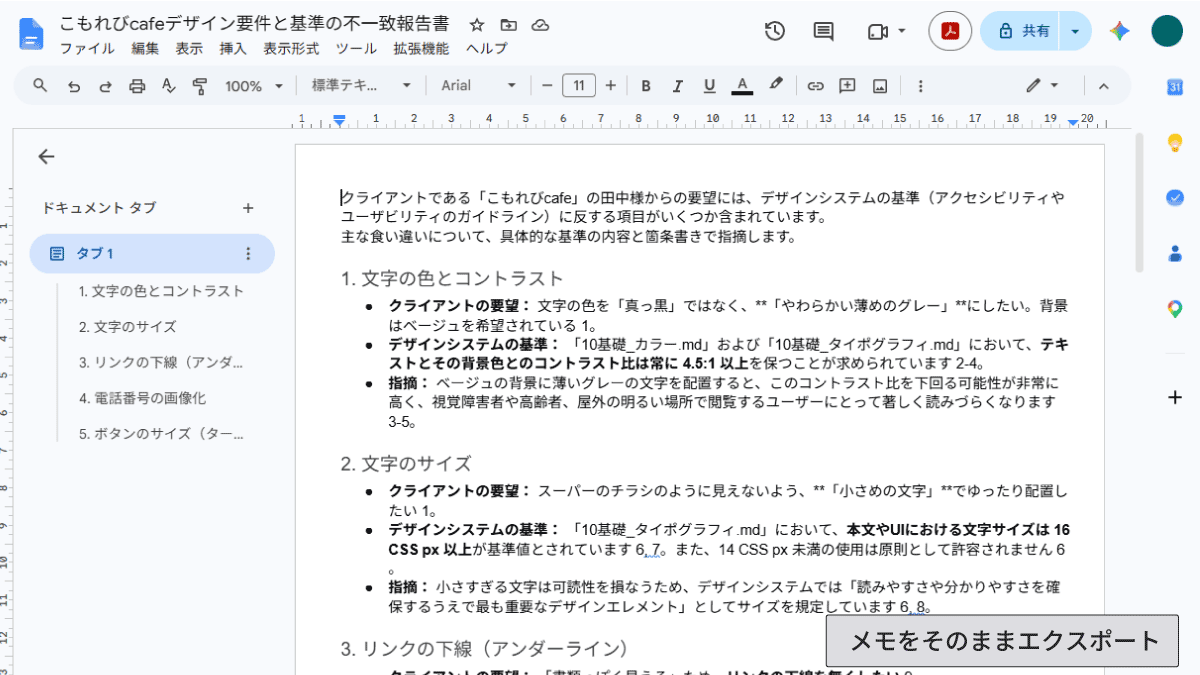Open Gemini sparkle assistant

coord(1119,31)
